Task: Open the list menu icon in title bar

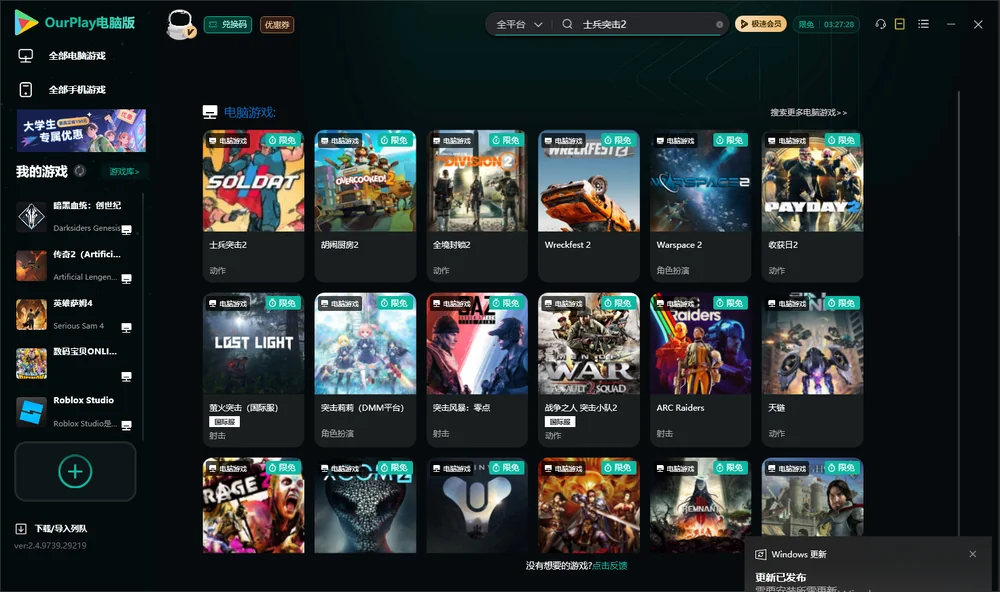Action: coord(923,24)
